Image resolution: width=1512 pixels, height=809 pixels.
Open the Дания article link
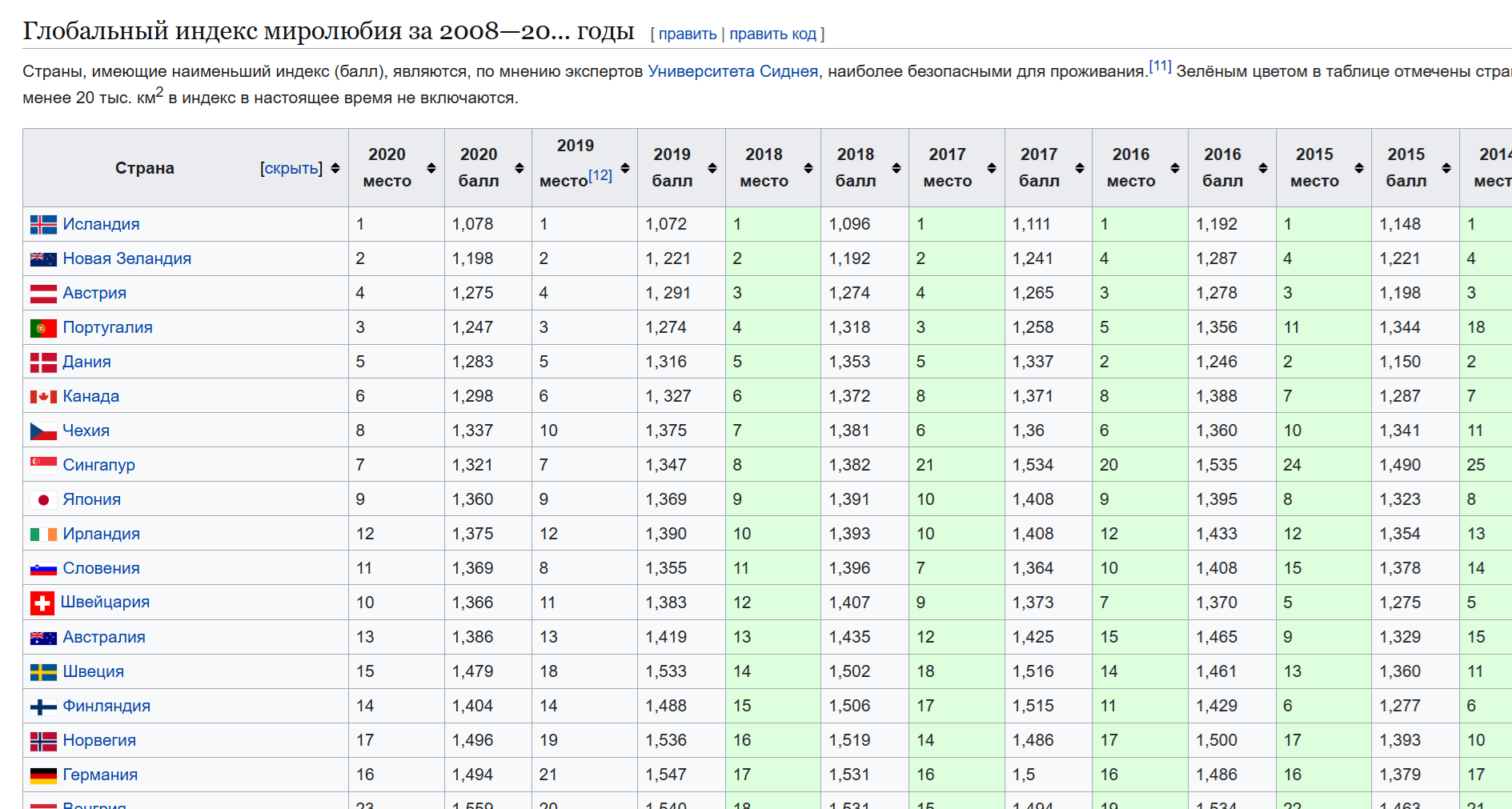coord(86,362)
